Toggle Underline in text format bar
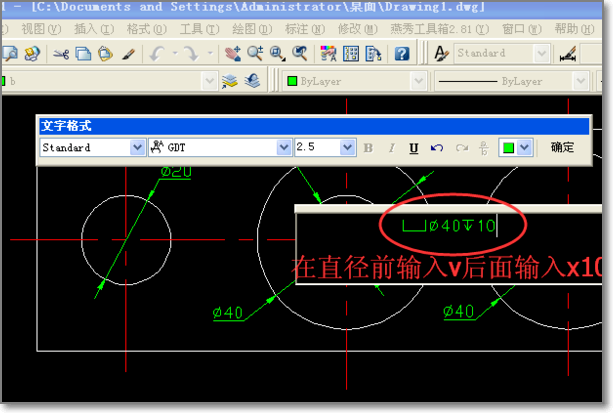The height and width of the screenshot is (413, 613). tap(414, 148)
